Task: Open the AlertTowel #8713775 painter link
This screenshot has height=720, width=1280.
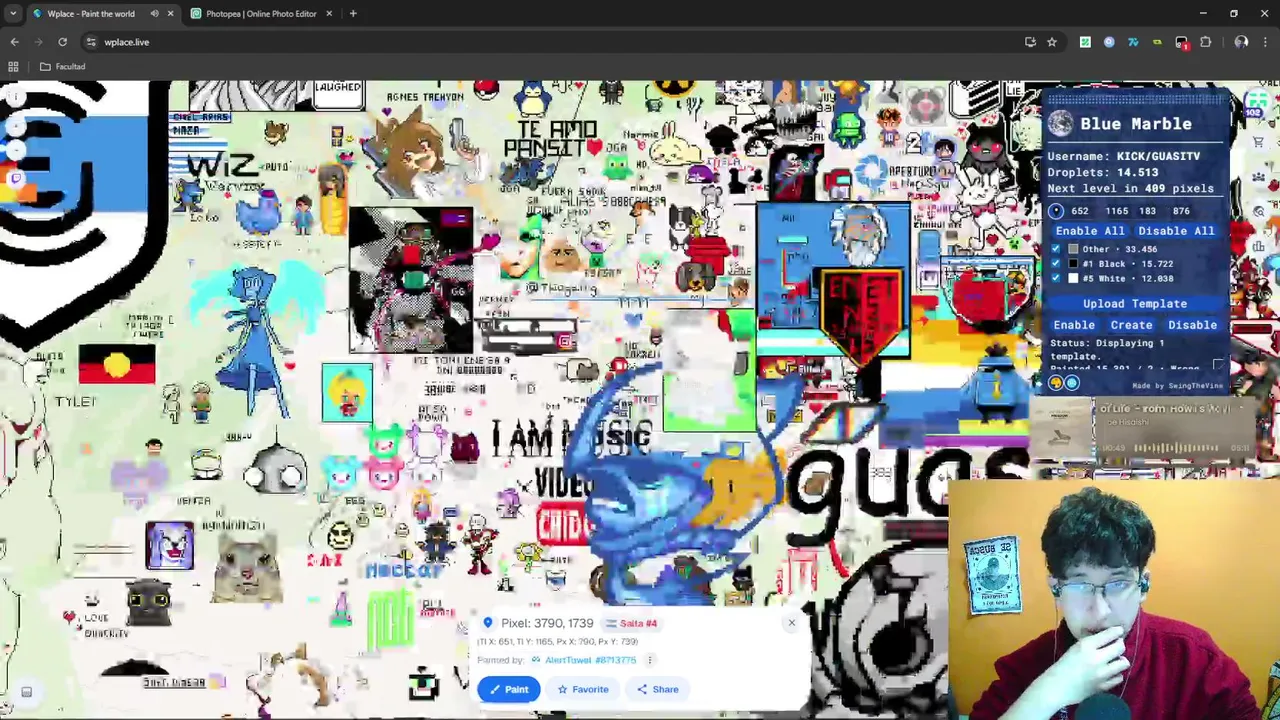Action: click(x=591, y=660)
